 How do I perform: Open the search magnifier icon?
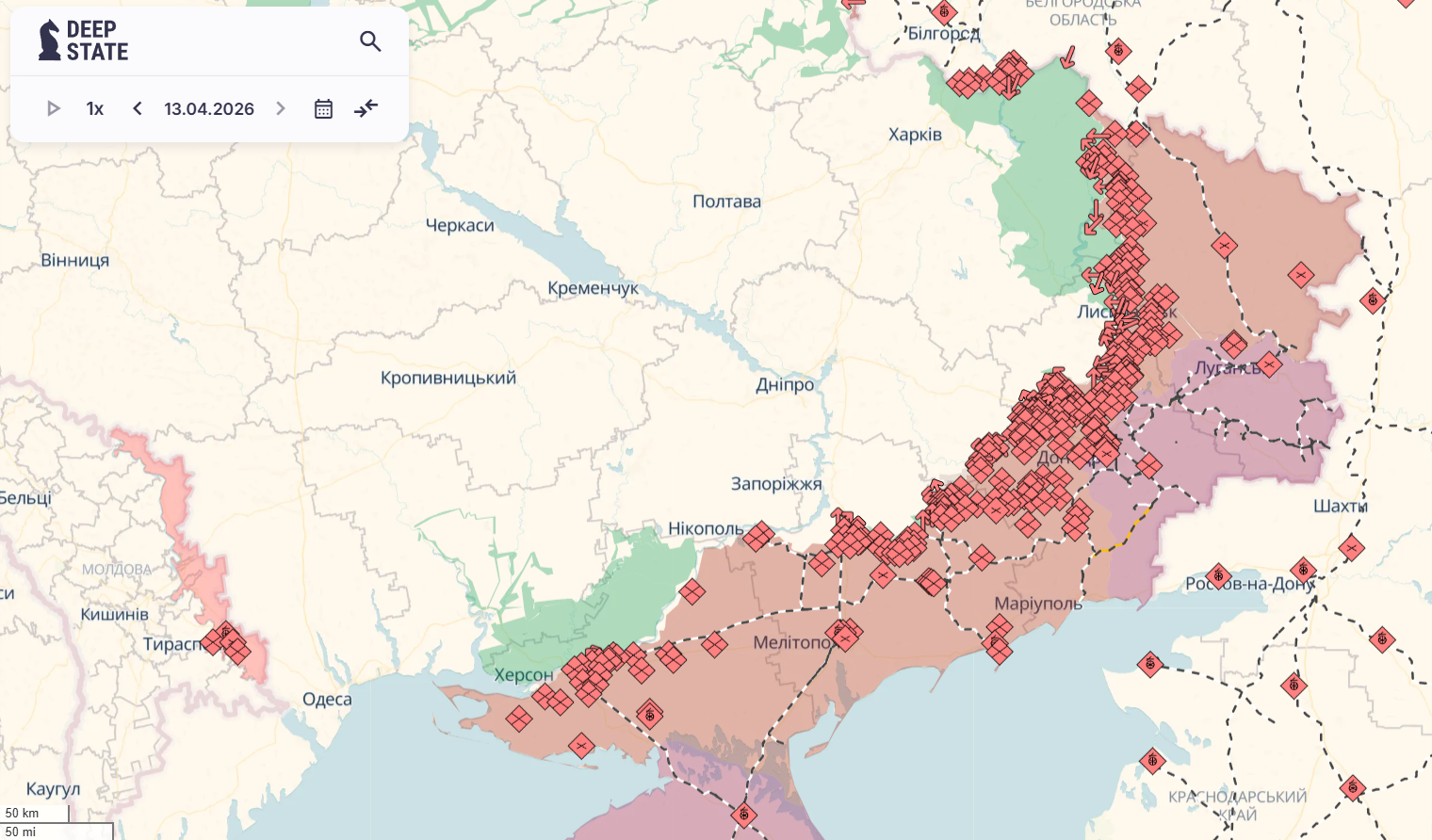click(x=370, y=41)
